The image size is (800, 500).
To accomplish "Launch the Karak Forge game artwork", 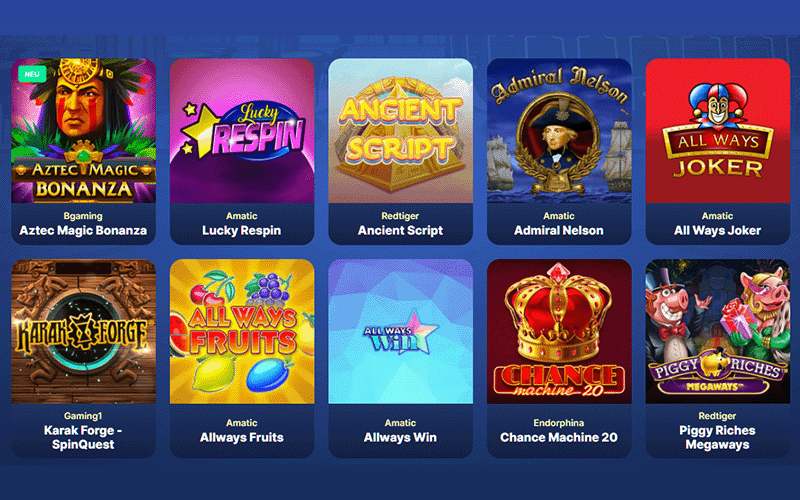I will (84, 332).
